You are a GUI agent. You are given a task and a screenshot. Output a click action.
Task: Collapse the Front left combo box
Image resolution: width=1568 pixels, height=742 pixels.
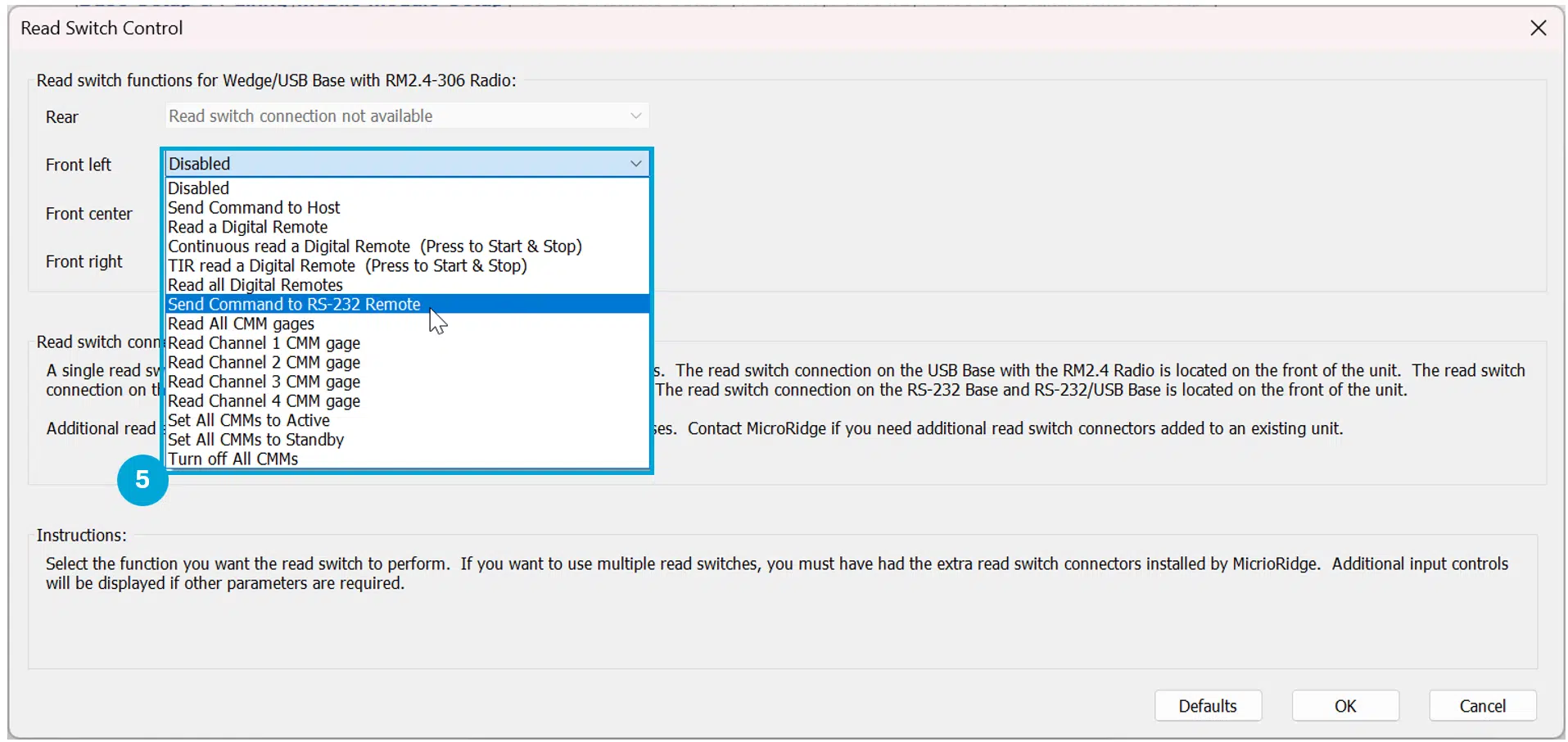[x=635, y=164]
